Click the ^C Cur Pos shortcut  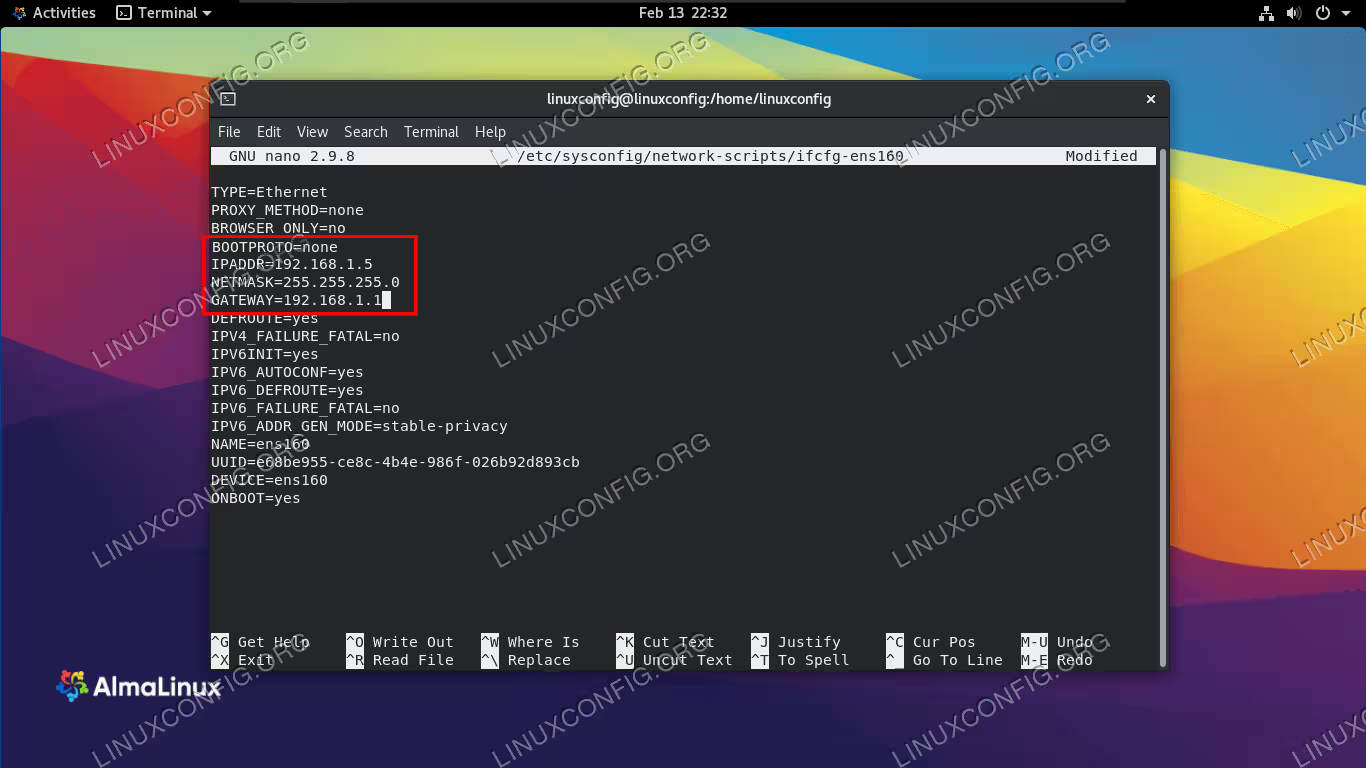[x=930, y=642]
